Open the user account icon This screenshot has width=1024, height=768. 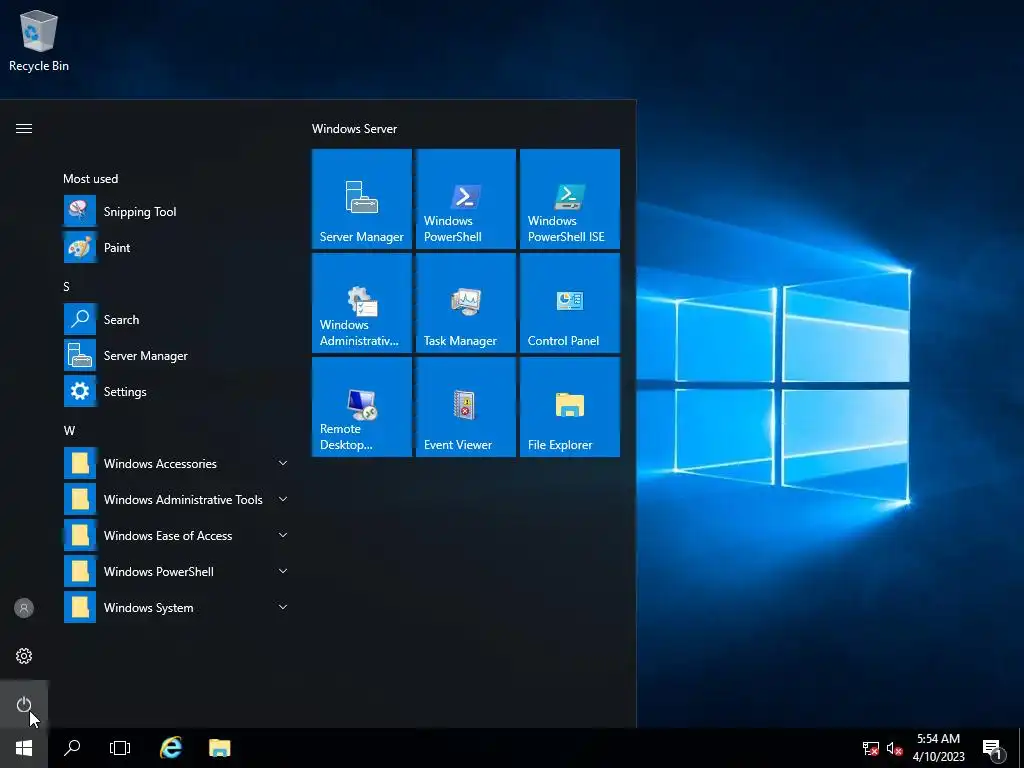(x=24, y=608)
